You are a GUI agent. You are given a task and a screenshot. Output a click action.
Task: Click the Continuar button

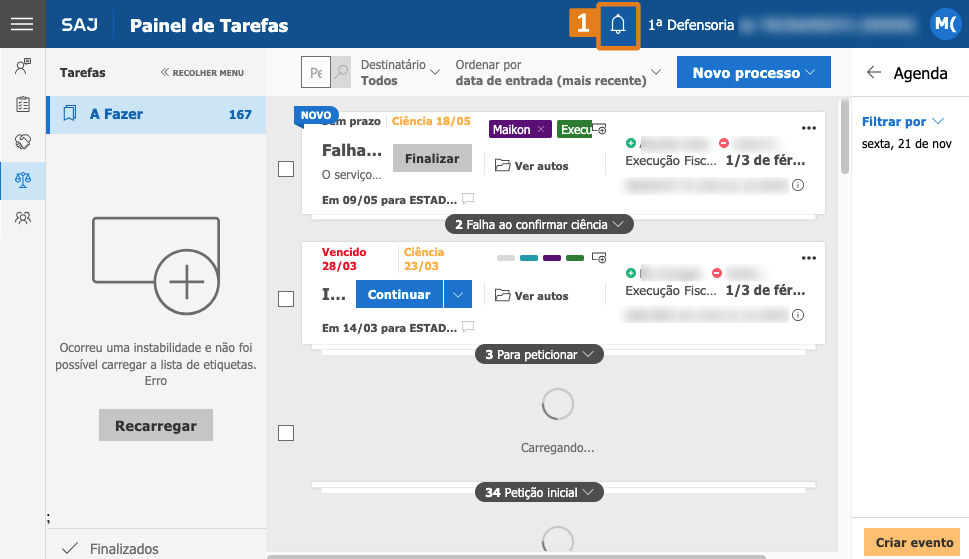pos(399,294)
